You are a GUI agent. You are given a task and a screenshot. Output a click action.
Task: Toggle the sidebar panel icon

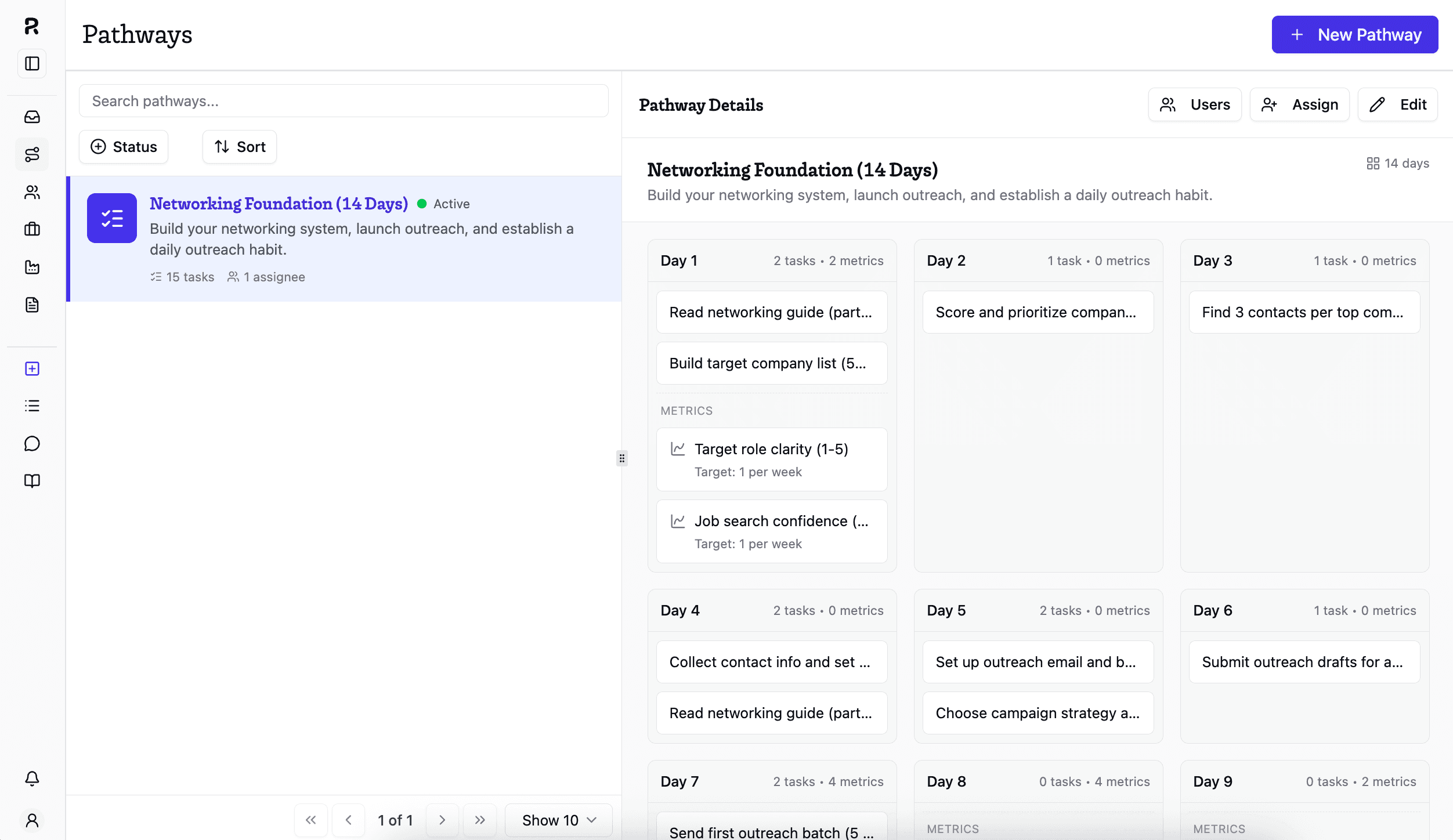pos(32,63)
